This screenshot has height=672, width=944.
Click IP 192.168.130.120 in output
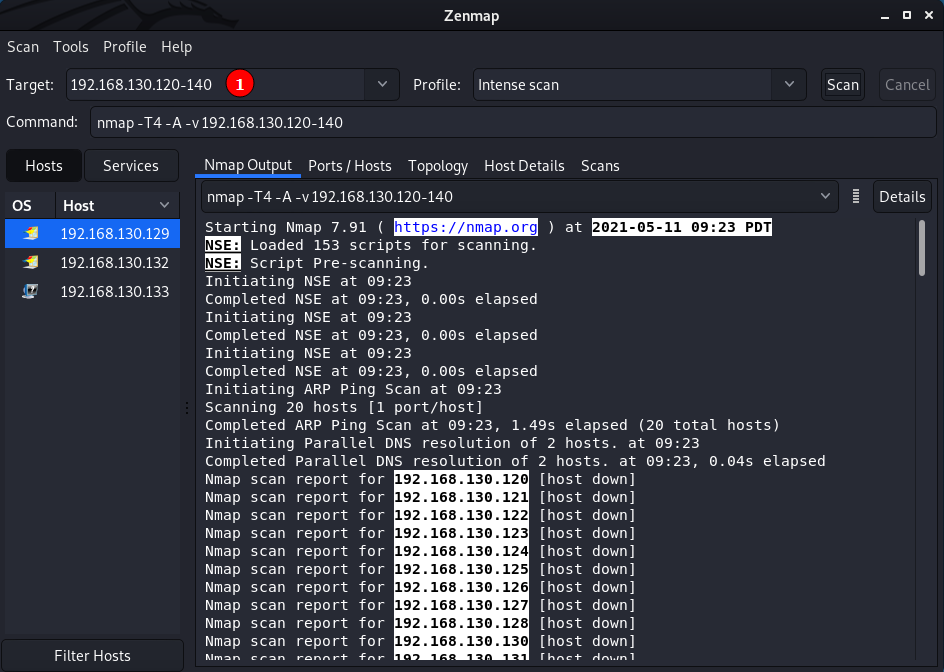point(461,479)
